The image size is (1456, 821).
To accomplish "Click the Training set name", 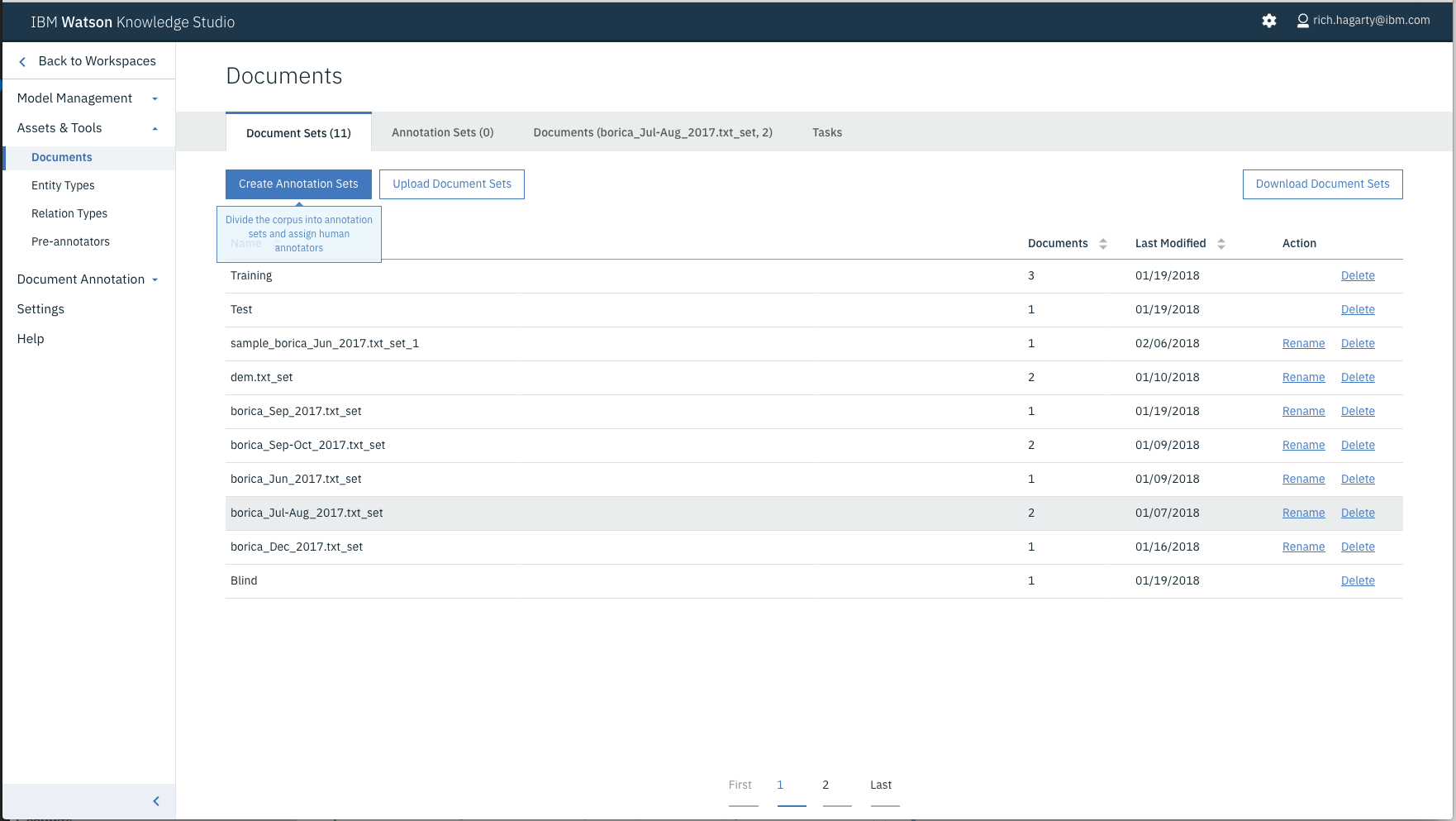I will click(251, 276).
